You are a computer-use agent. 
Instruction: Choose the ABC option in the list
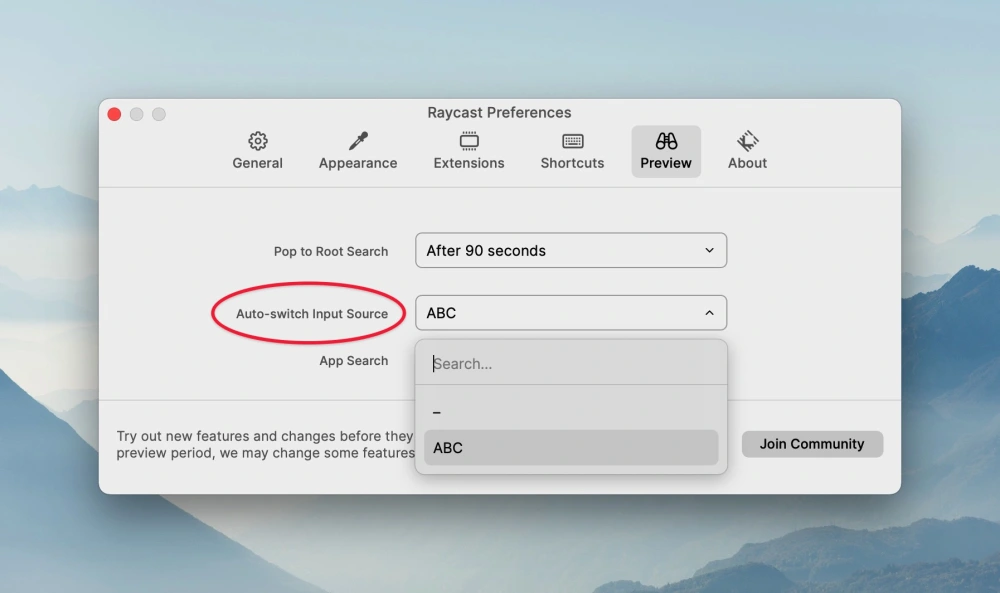[x=571, y=448]
